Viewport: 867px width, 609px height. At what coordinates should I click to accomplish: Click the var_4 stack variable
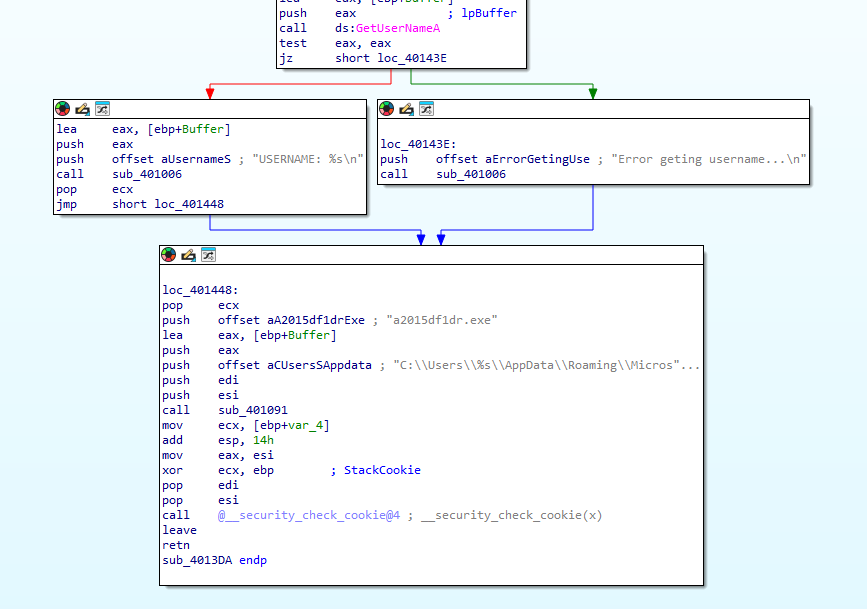coord(311,425)
